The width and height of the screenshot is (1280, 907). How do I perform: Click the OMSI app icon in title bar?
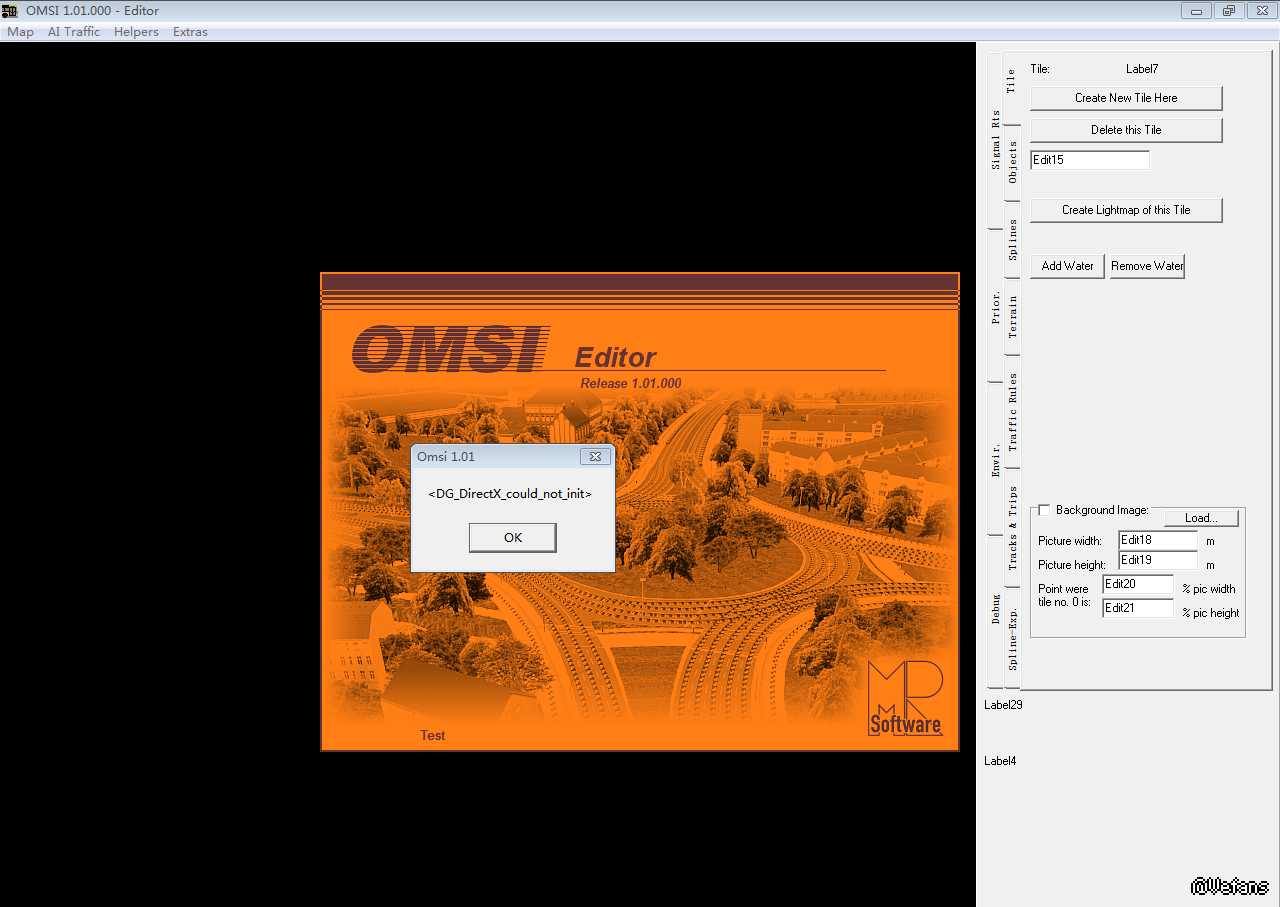click(11, 11)
